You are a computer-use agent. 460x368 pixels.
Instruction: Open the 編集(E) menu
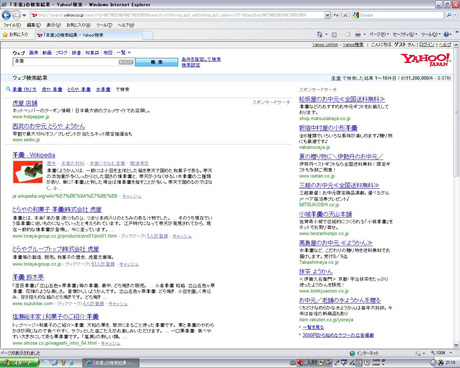coord(33,25)
